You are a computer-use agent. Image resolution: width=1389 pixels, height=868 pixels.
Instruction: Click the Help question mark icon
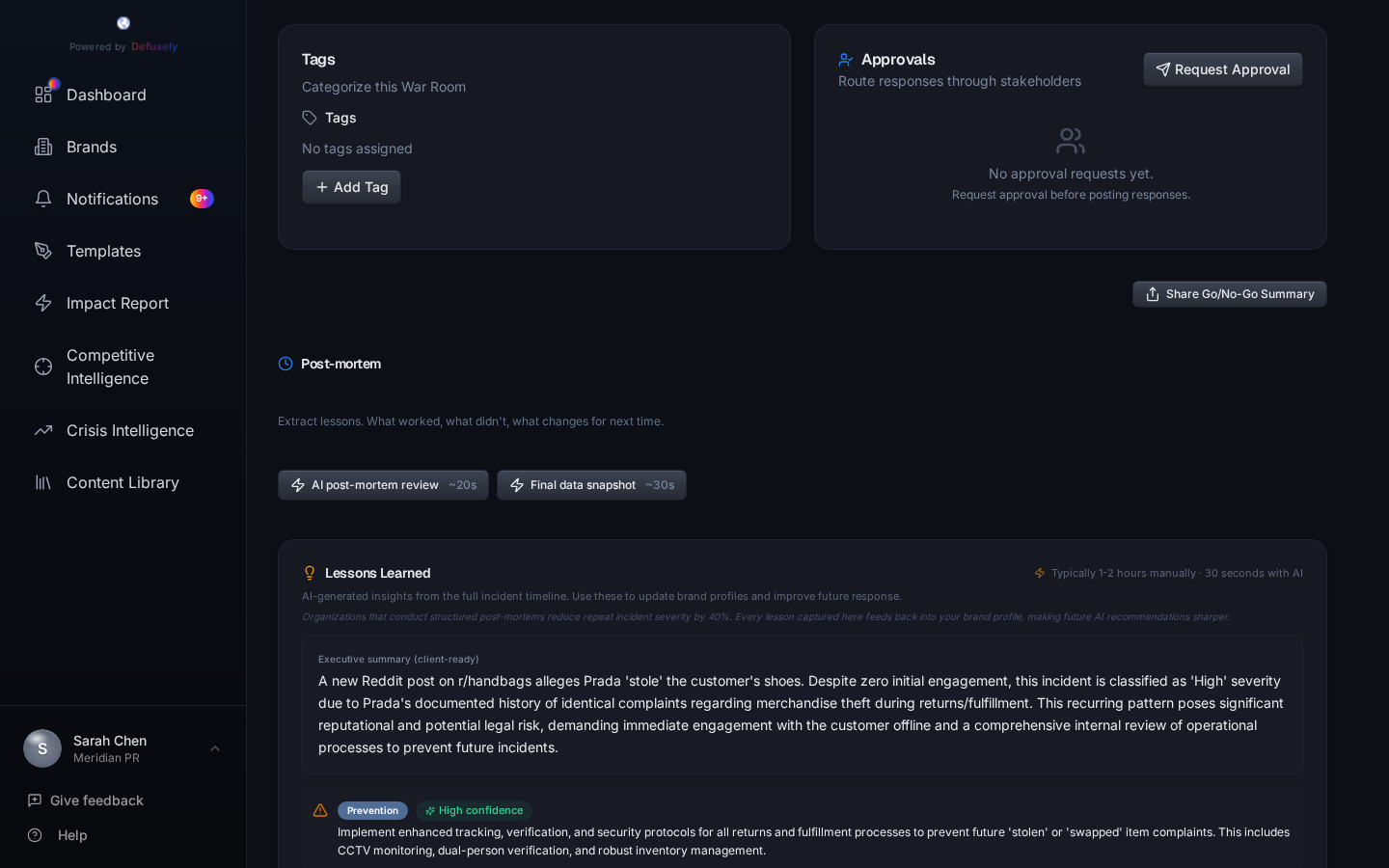click(36, 835)
